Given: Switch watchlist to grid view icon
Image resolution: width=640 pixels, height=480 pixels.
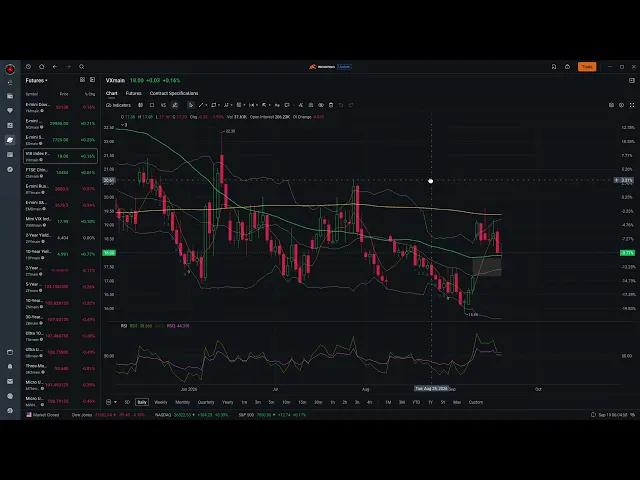Looking at the screenshot, I should pyautogui.click(x=82, y=80).
